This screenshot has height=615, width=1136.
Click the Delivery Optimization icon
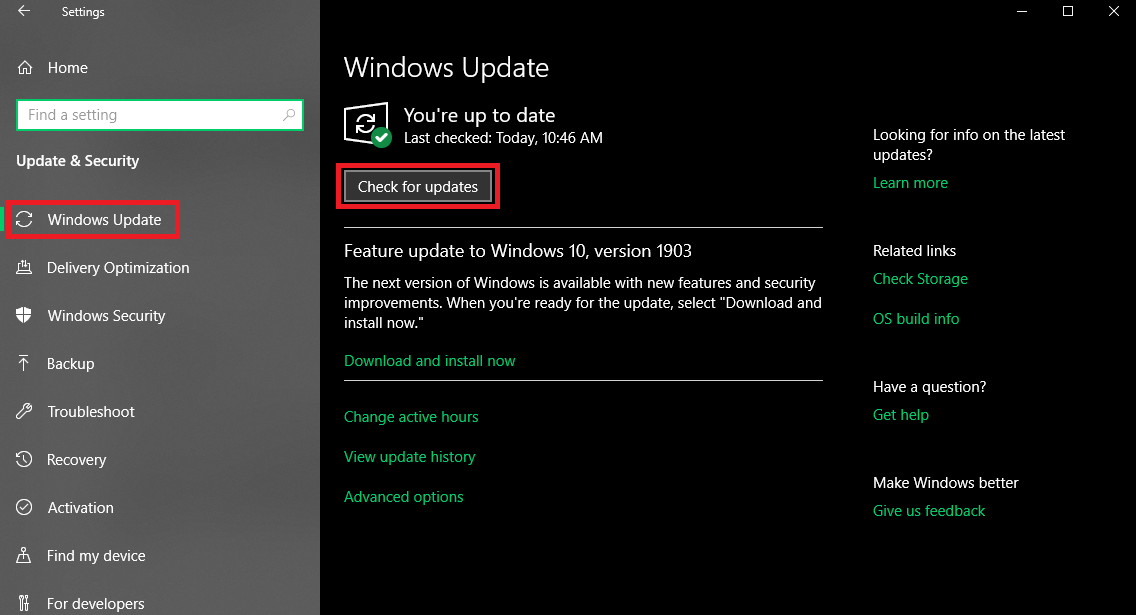point(25,267)
